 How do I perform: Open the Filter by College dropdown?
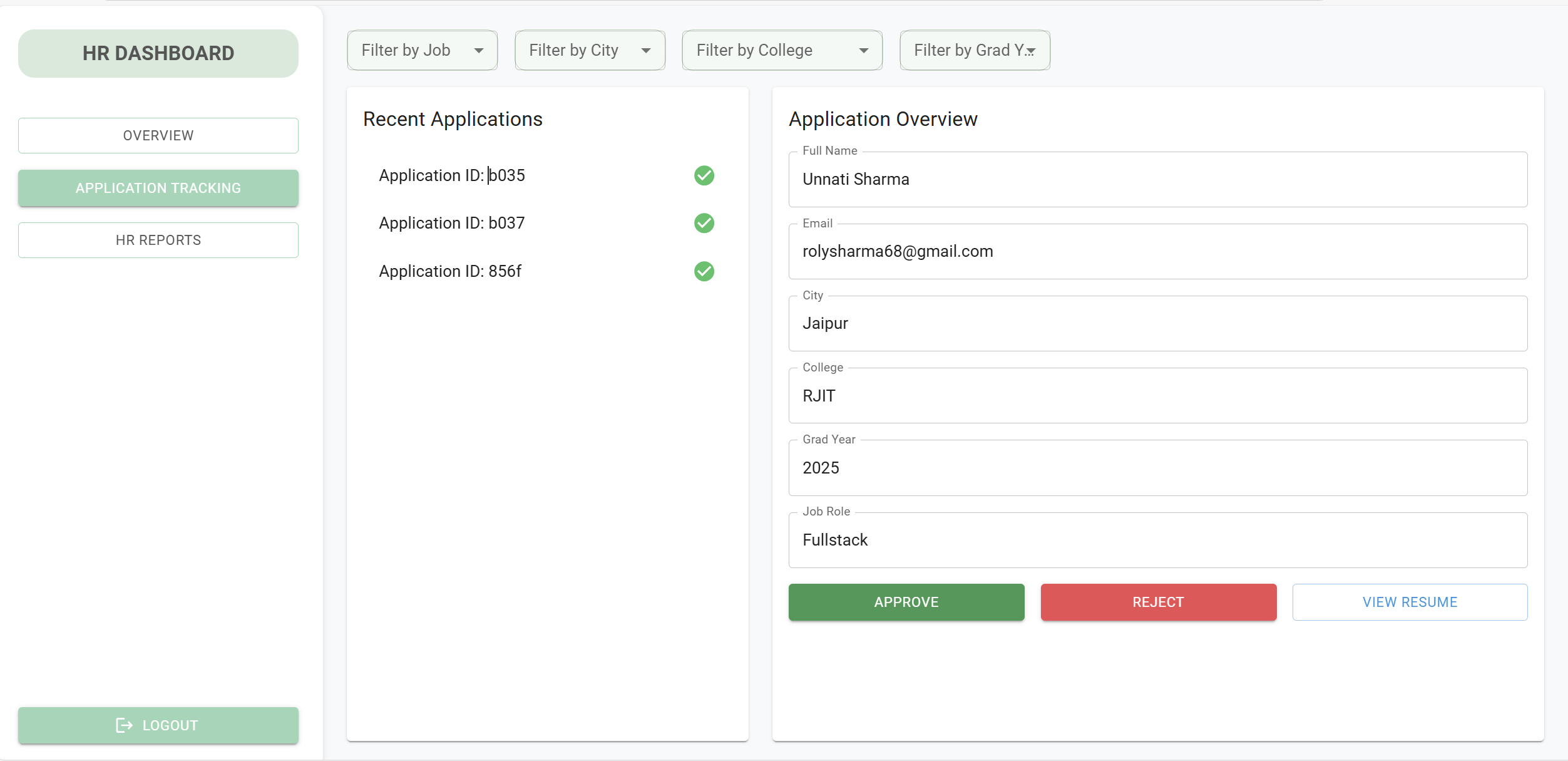point(782,50)
